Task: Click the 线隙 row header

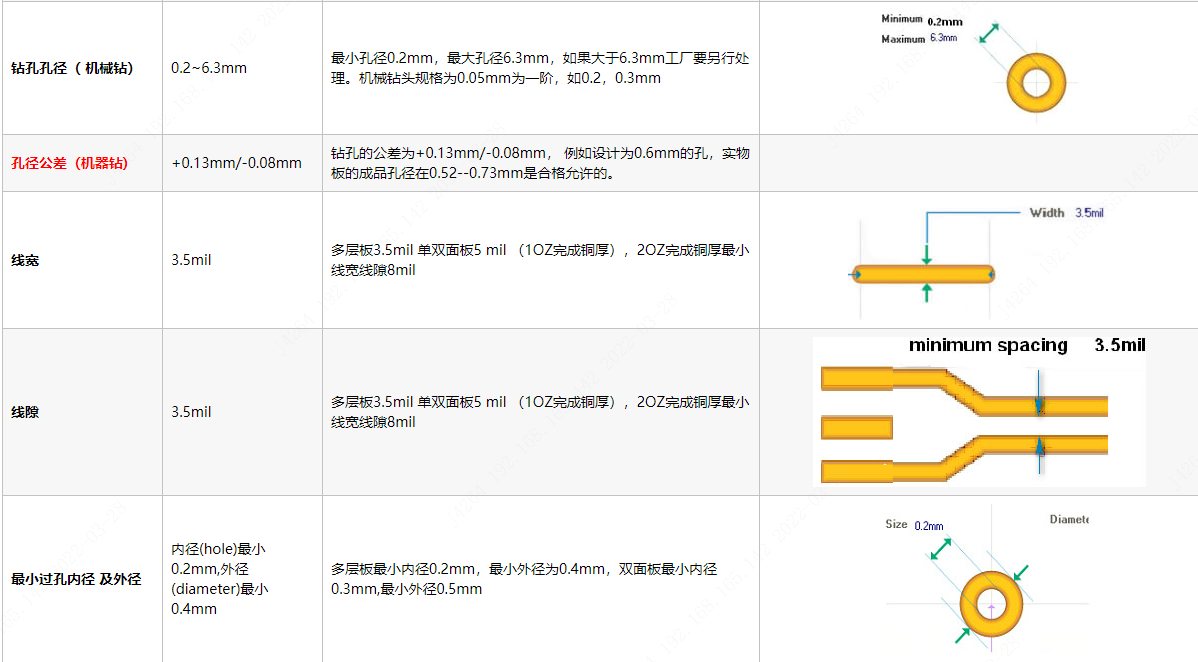Action: (x=25, y=412)
